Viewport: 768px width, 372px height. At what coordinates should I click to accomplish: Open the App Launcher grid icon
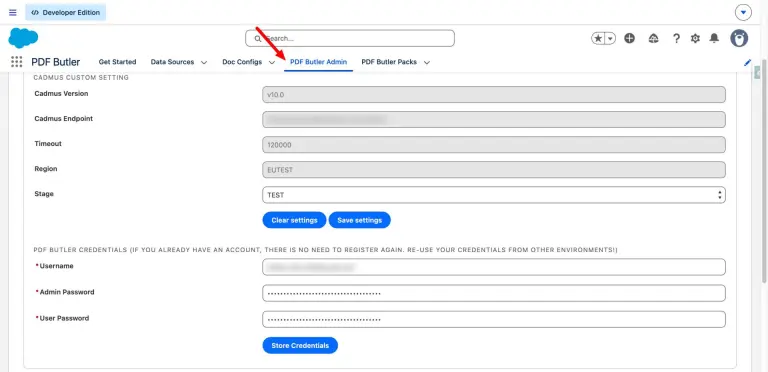pos(16,62)
